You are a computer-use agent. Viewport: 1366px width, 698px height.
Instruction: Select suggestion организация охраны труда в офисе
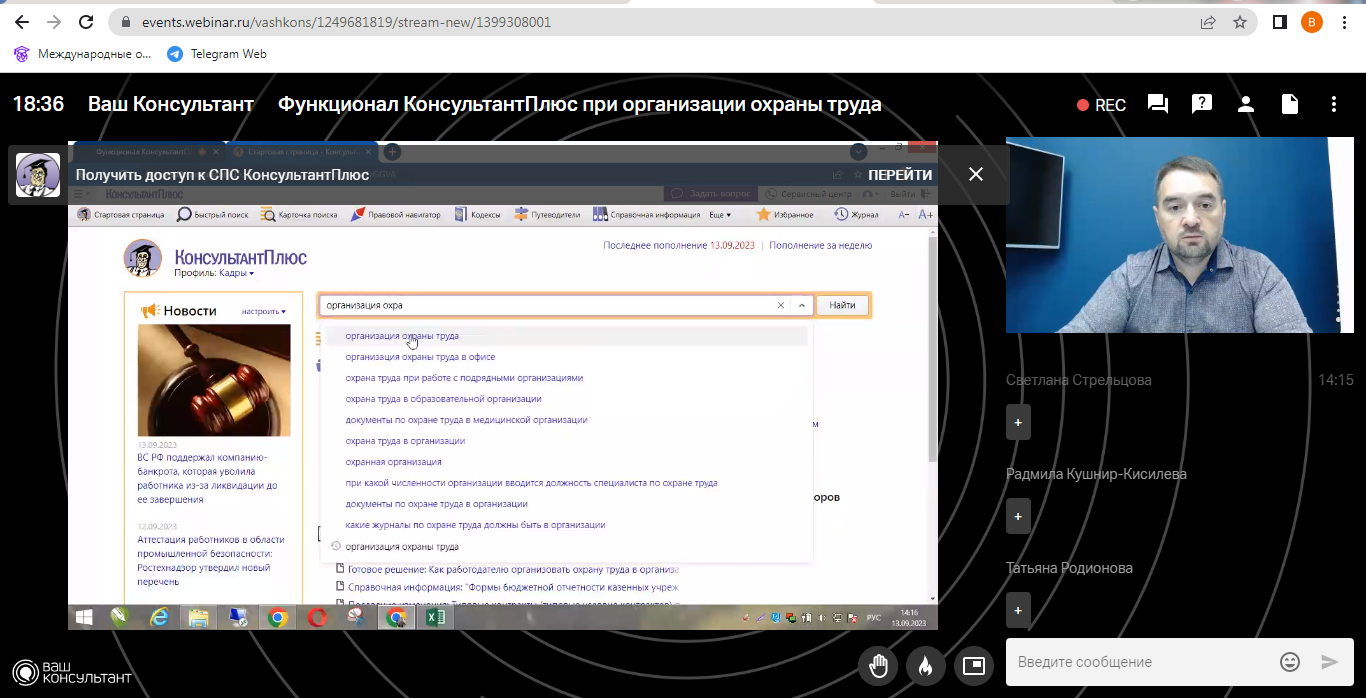[x=420, y=357]
